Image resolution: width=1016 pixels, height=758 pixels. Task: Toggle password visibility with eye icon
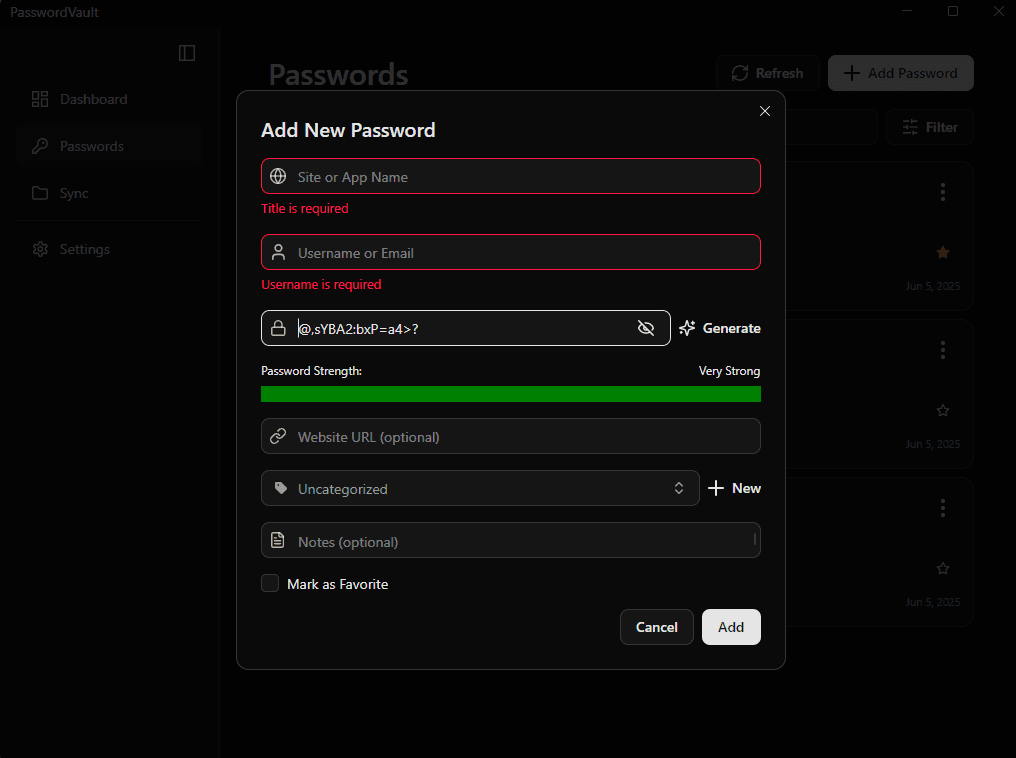point(646,328)
